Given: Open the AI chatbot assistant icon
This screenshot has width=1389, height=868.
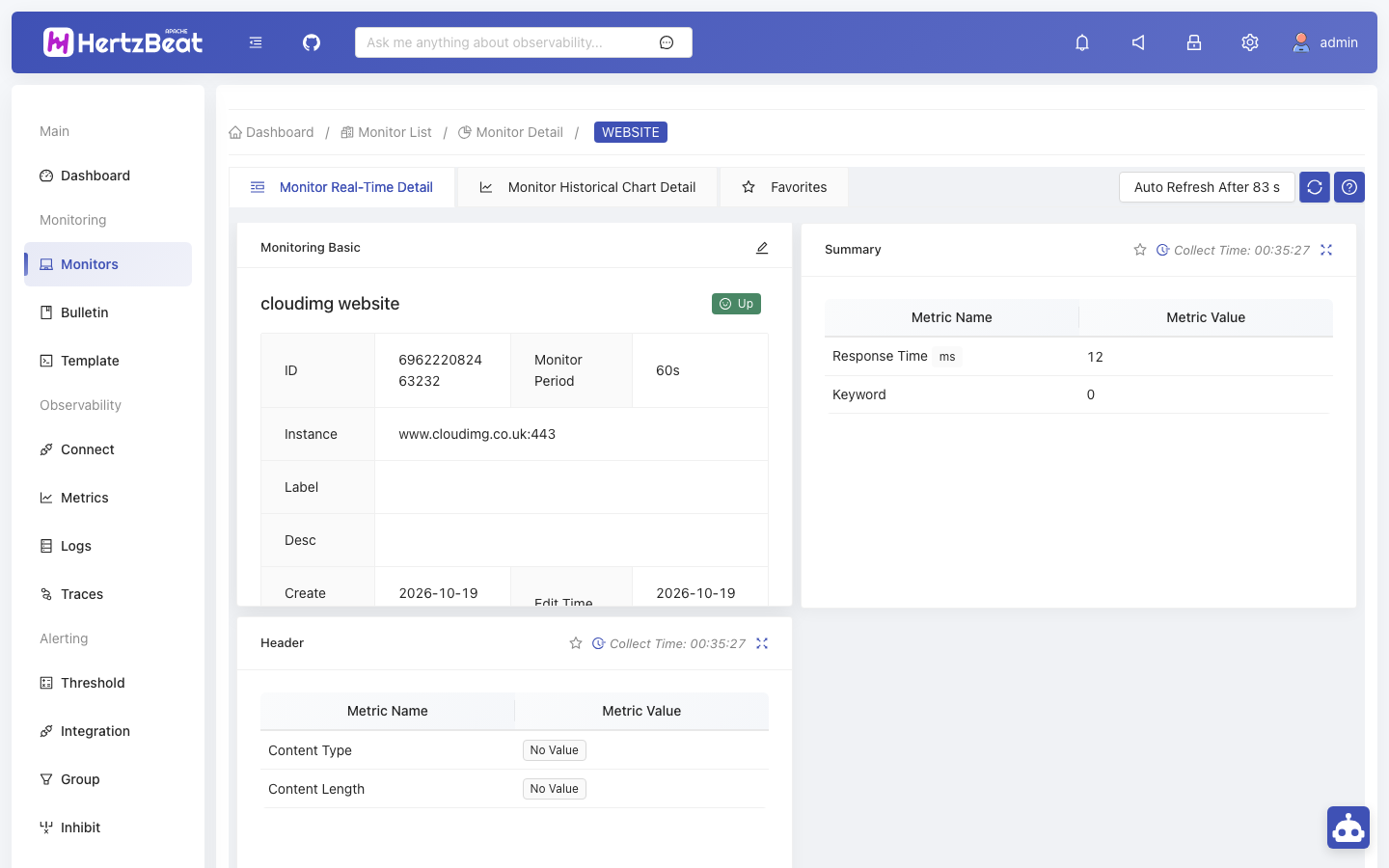Looking at the screenshot, I should pos(1348,827).
